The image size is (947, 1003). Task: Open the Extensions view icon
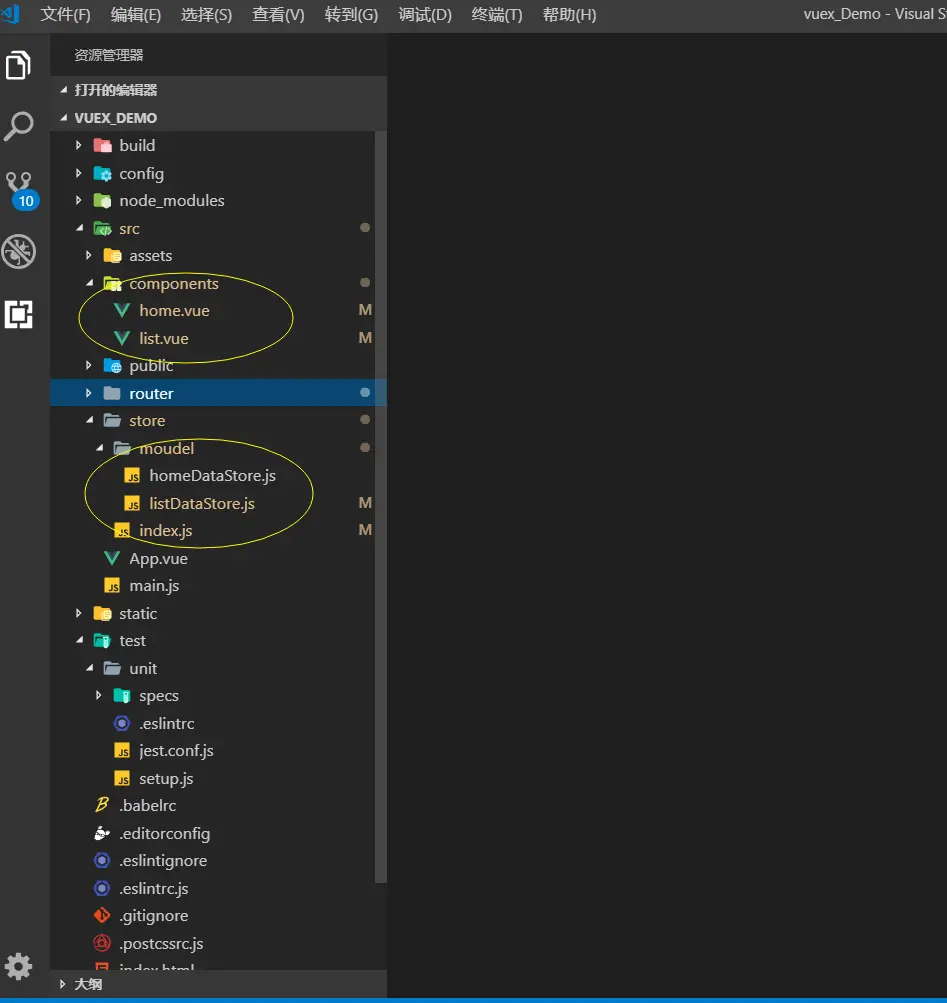click(19, 314)
